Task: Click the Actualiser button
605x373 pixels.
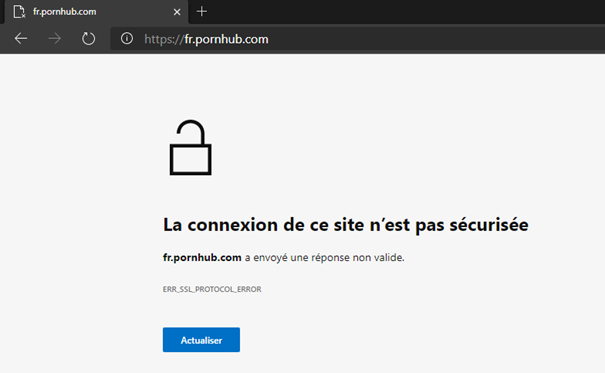Action: click(x=201, y=340)
